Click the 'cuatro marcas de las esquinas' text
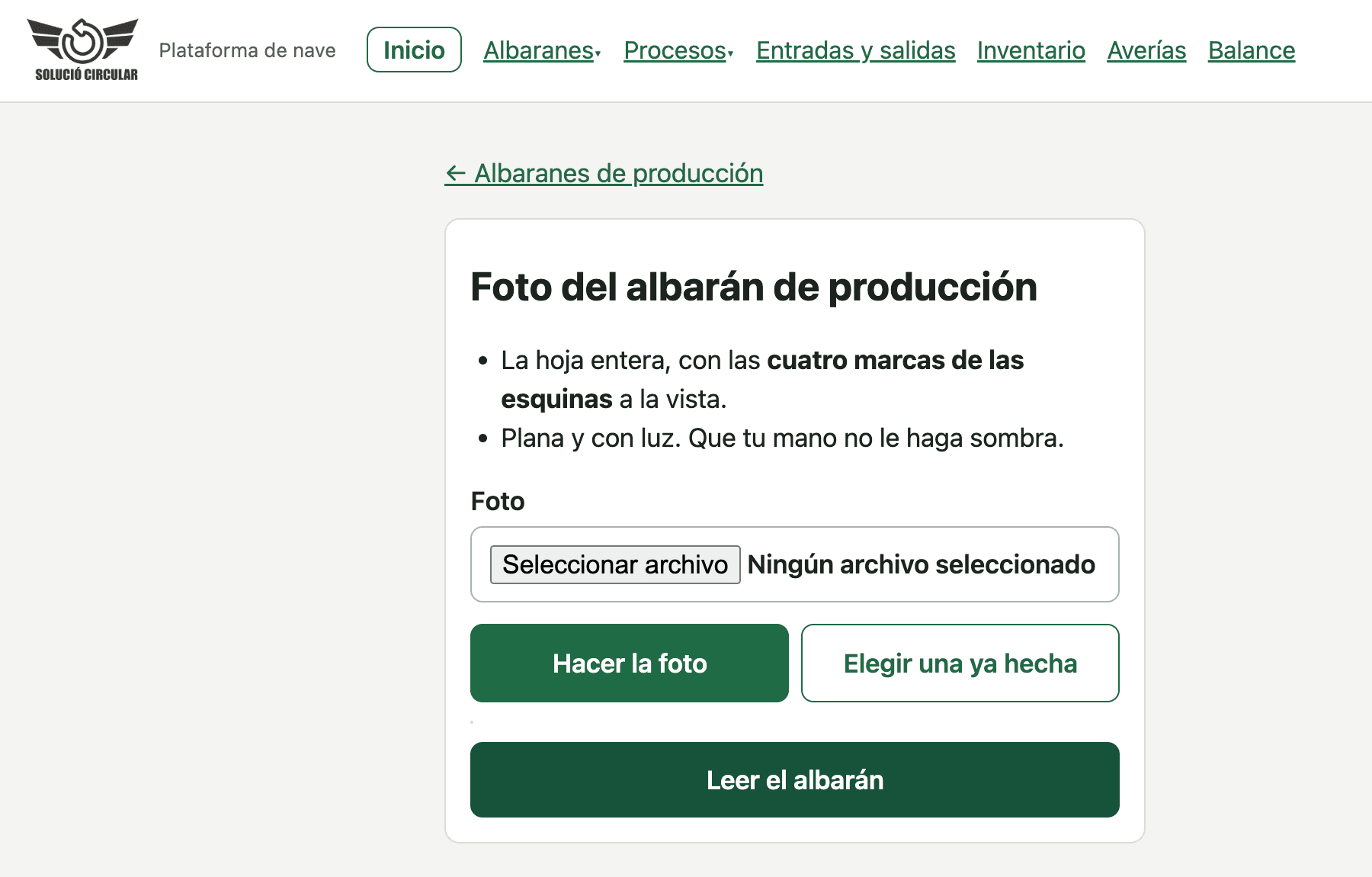Screen dimensions: 1372x877 pos(762,379)
